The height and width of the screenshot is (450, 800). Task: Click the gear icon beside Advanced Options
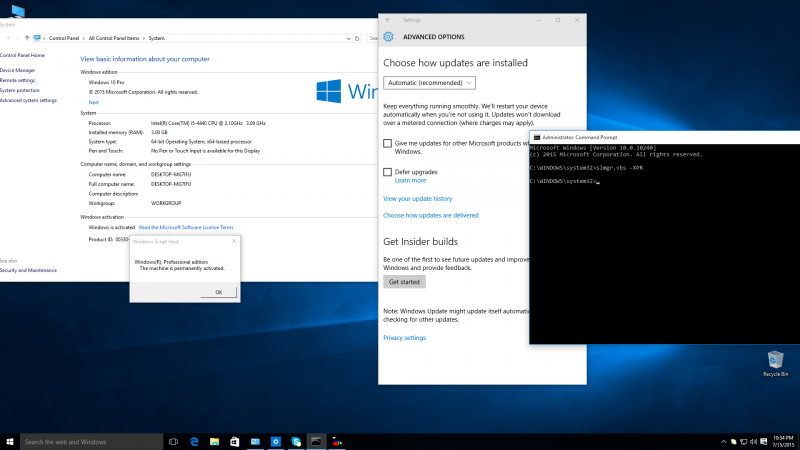(x=388, y=37)
